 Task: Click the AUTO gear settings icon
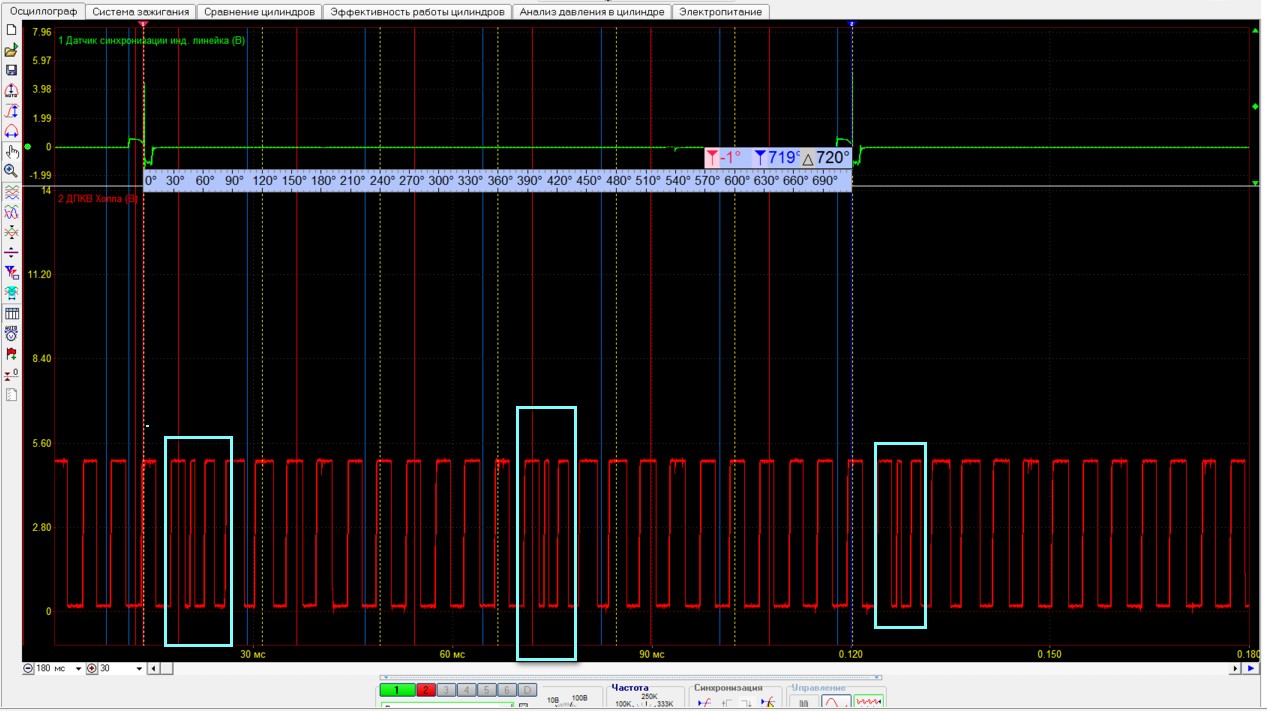[x=11, y=333]
